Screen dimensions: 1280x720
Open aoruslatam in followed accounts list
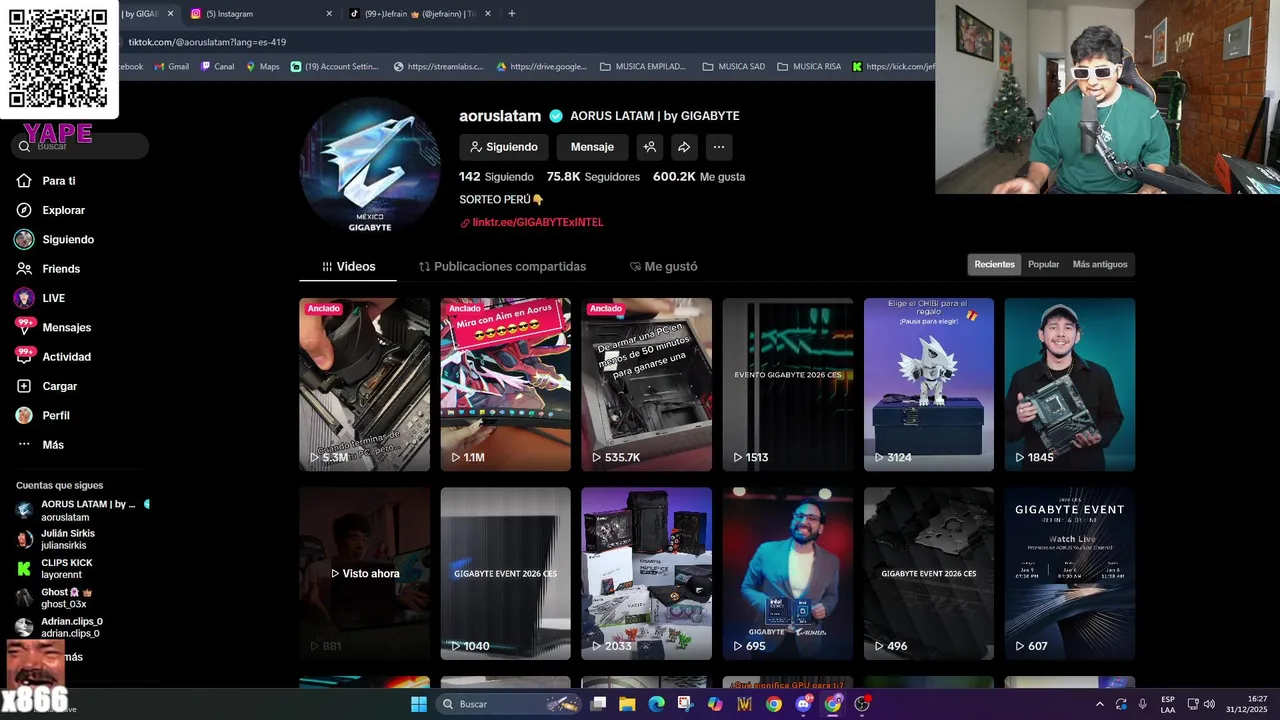click(x=80, y=510)
